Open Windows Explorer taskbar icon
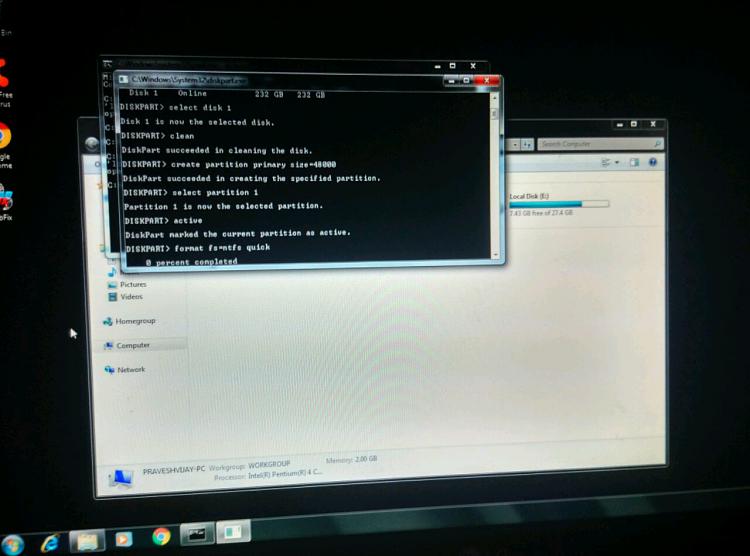750x556 pixels. [87, 541]
